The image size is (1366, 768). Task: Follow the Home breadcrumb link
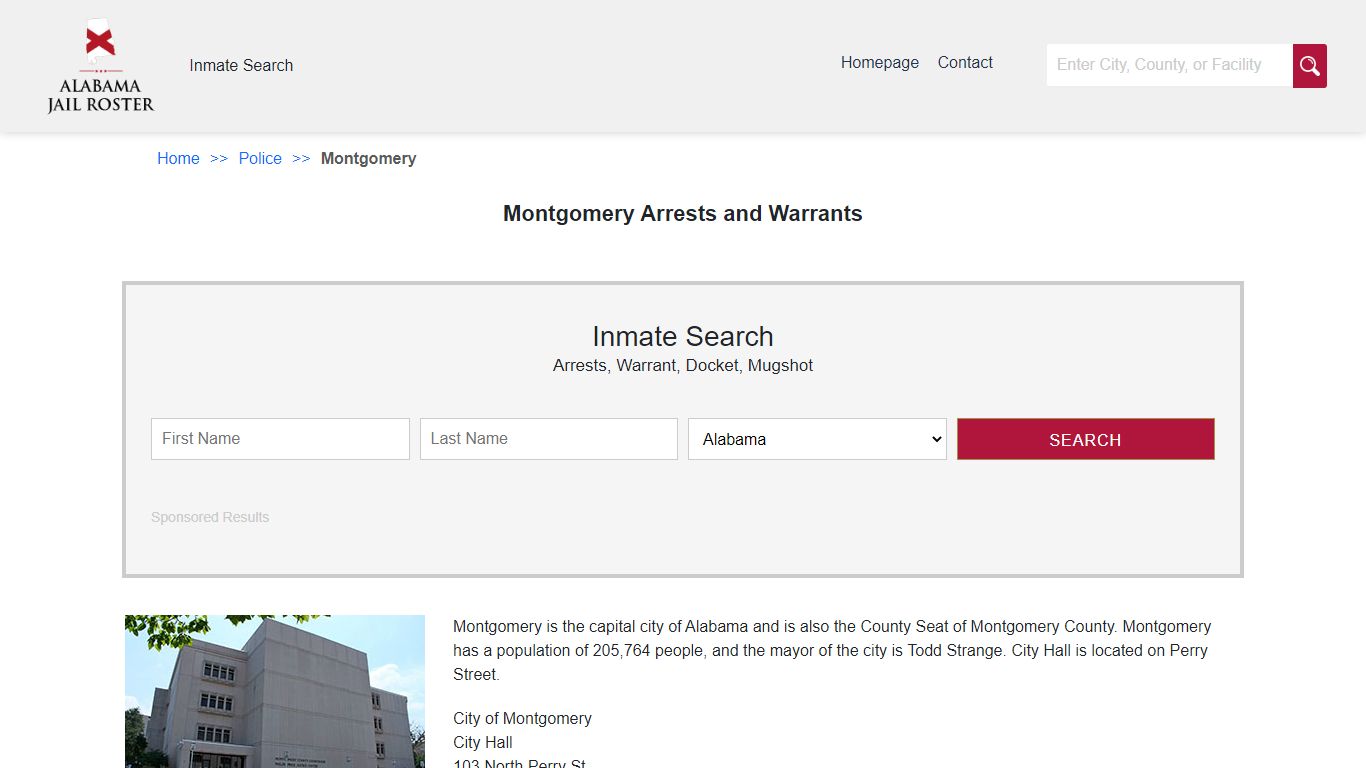[178, 158]
